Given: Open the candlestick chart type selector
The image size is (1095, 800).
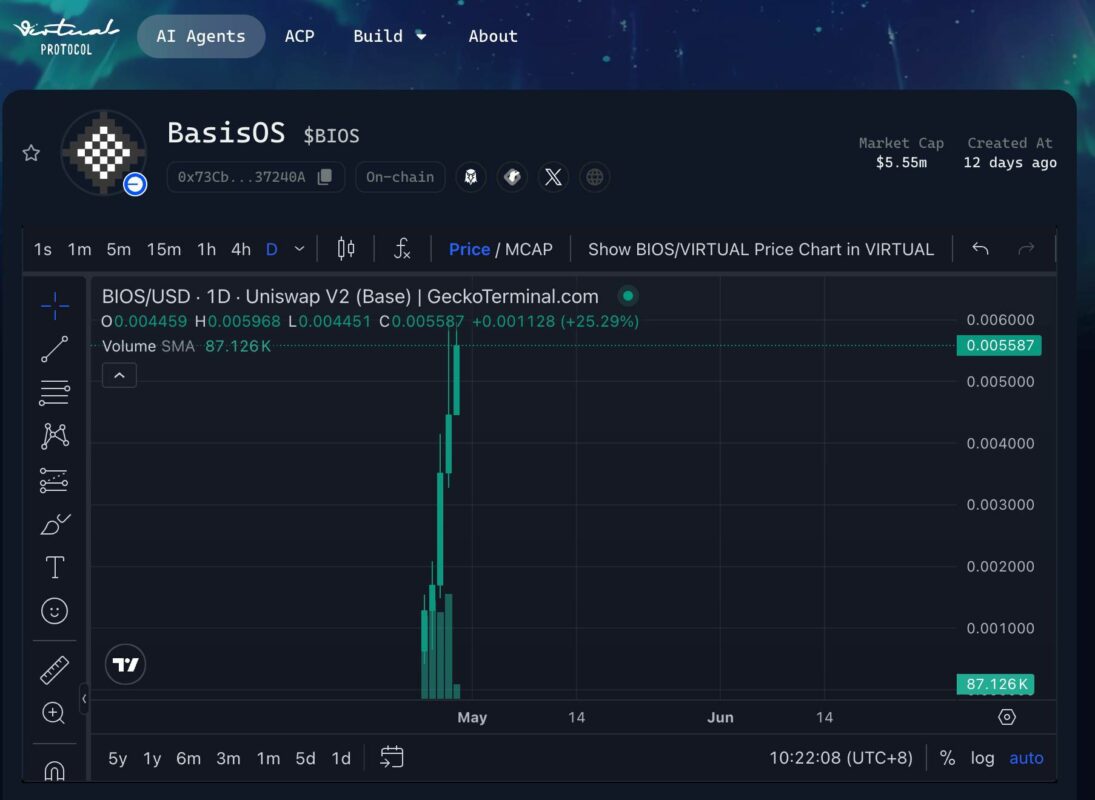Looking at the screenshot, I should pyautogui.click(x=346, y=249).
